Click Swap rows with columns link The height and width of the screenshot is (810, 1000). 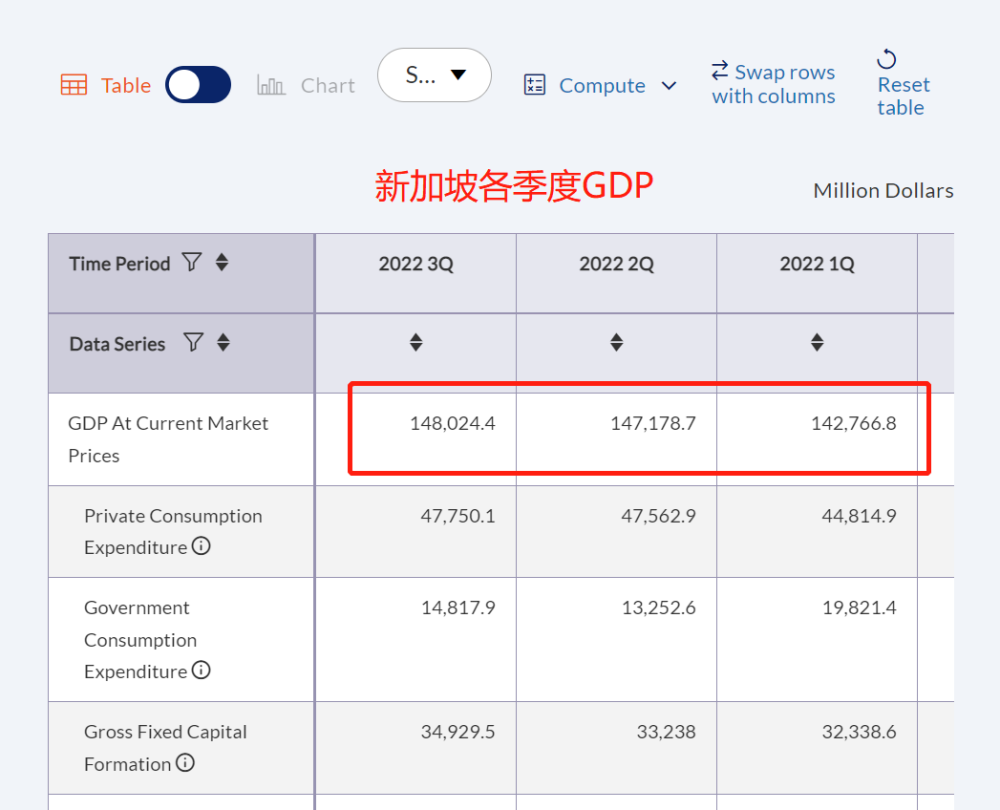pos(773,84)
